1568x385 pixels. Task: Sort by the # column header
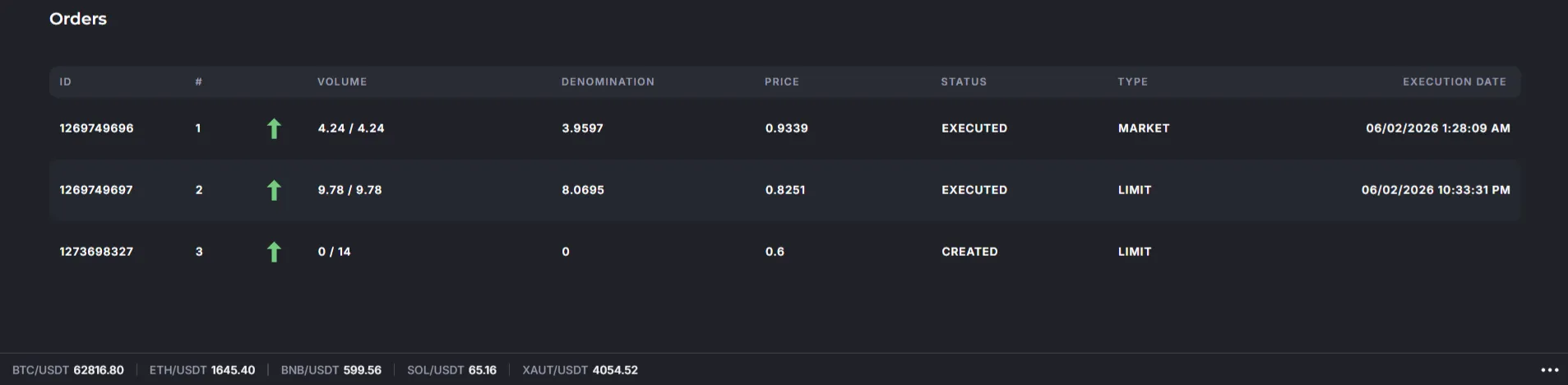(199, 81)
